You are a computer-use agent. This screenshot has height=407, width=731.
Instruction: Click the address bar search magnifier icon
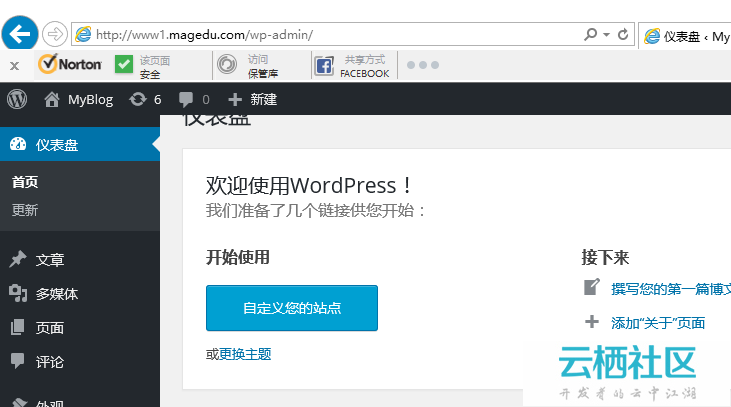click(590, 34)
